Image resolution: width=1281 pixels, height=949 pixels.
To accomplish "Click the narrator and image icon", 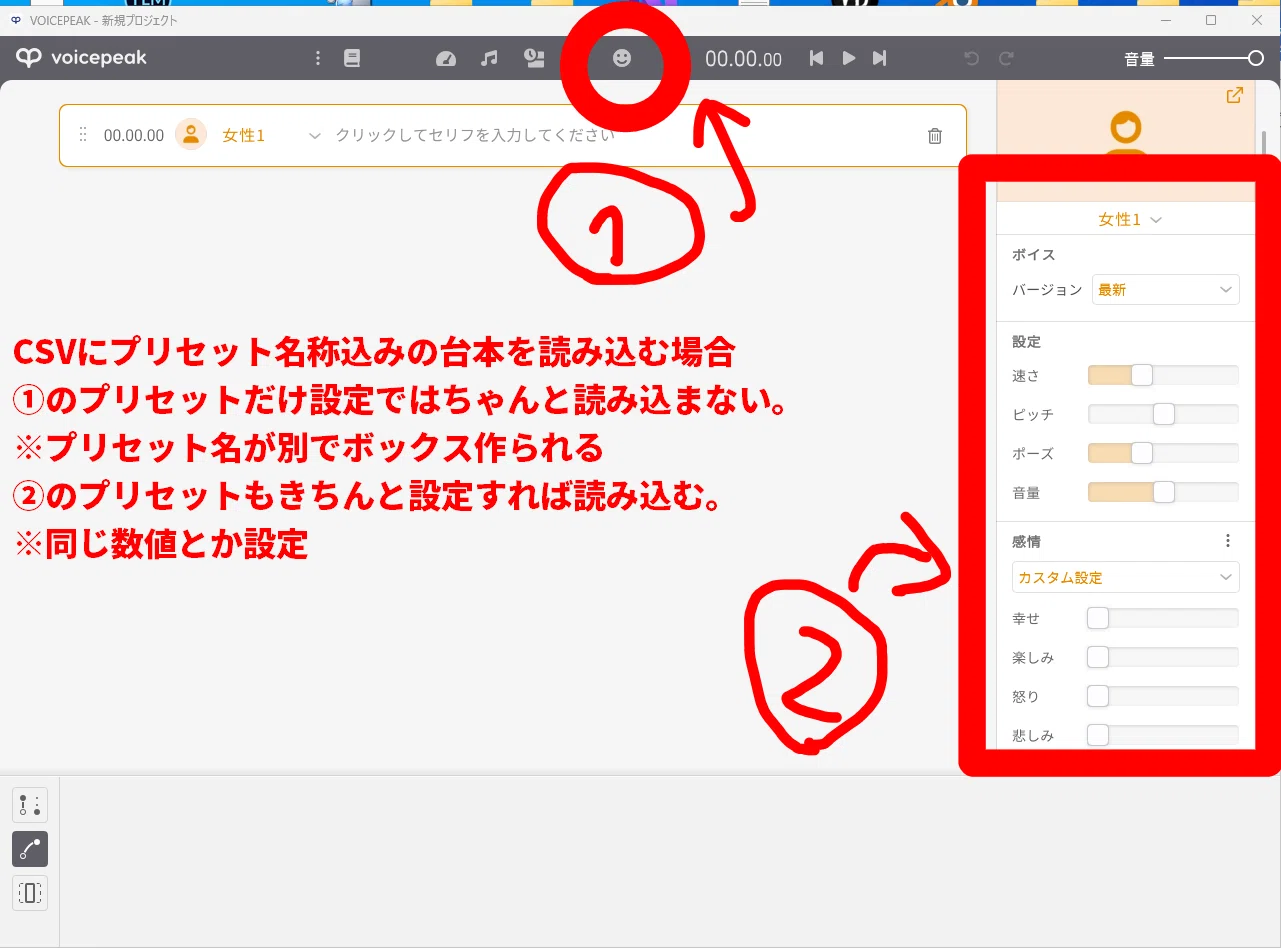I will coord(535,58).
